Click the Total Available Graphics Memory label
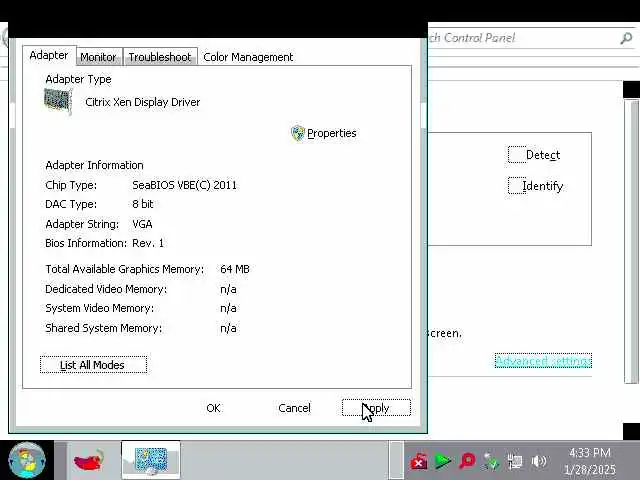The image size is (640, 480). click(x=124, y=269)
